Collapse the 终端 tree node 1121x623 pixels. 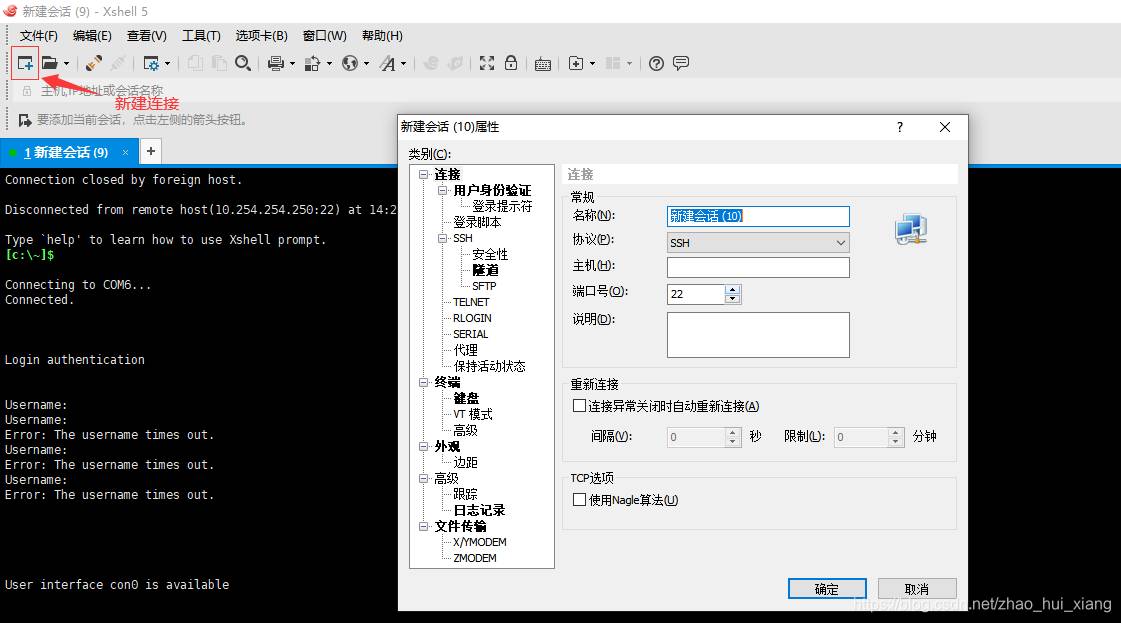423,383
